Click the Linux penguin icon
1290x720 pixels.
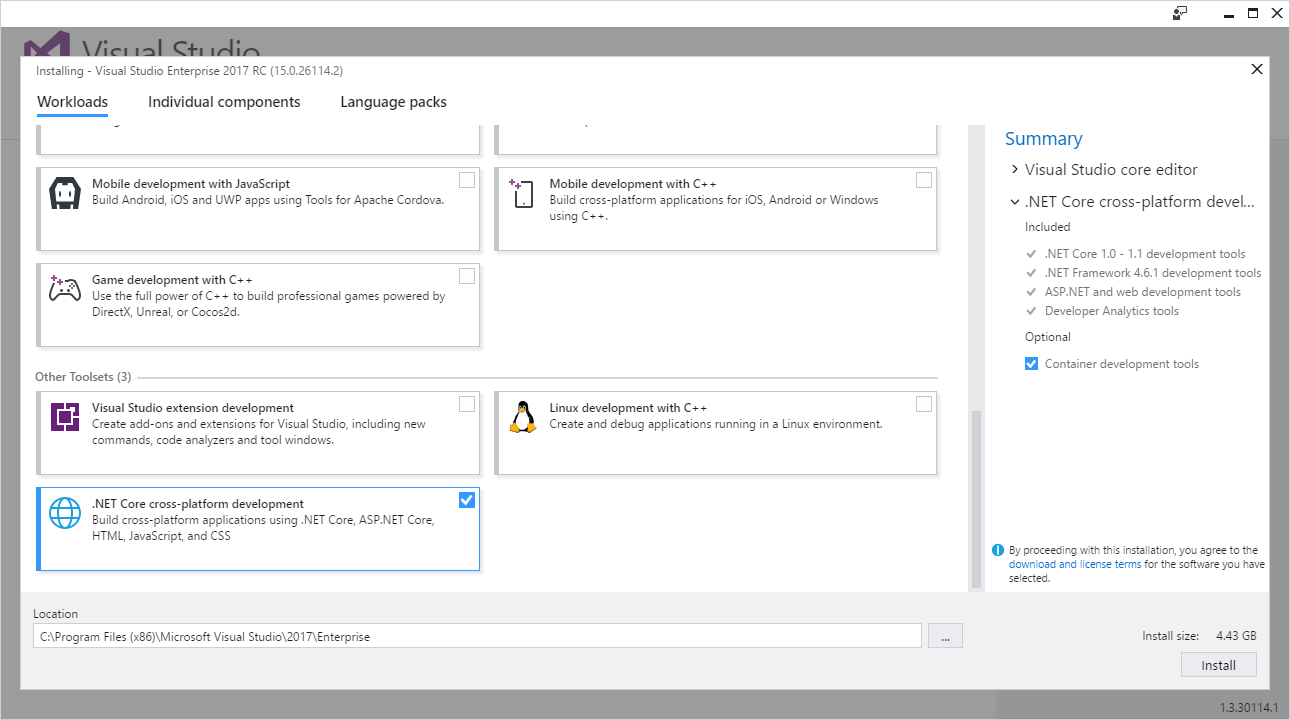point(522,417)
